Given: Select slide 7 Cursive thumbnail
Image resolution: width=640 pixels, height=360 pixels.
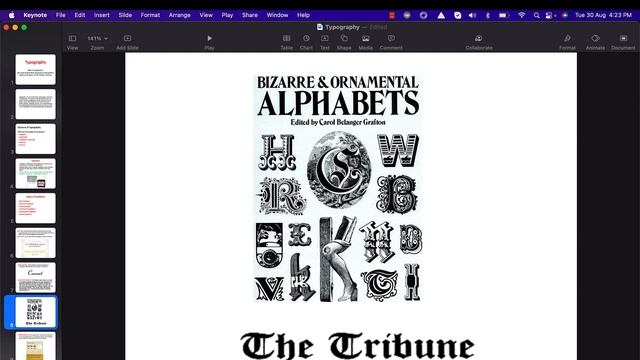Looking at the screenshot, I should coord(36,278).
